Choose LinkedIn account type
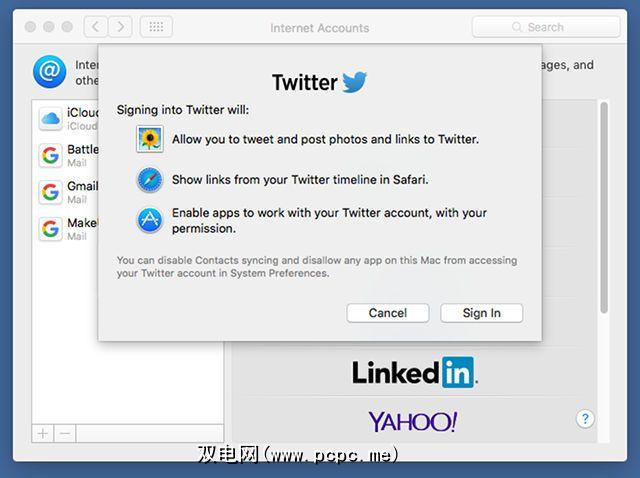640x478 pixels. pos(414,372)
